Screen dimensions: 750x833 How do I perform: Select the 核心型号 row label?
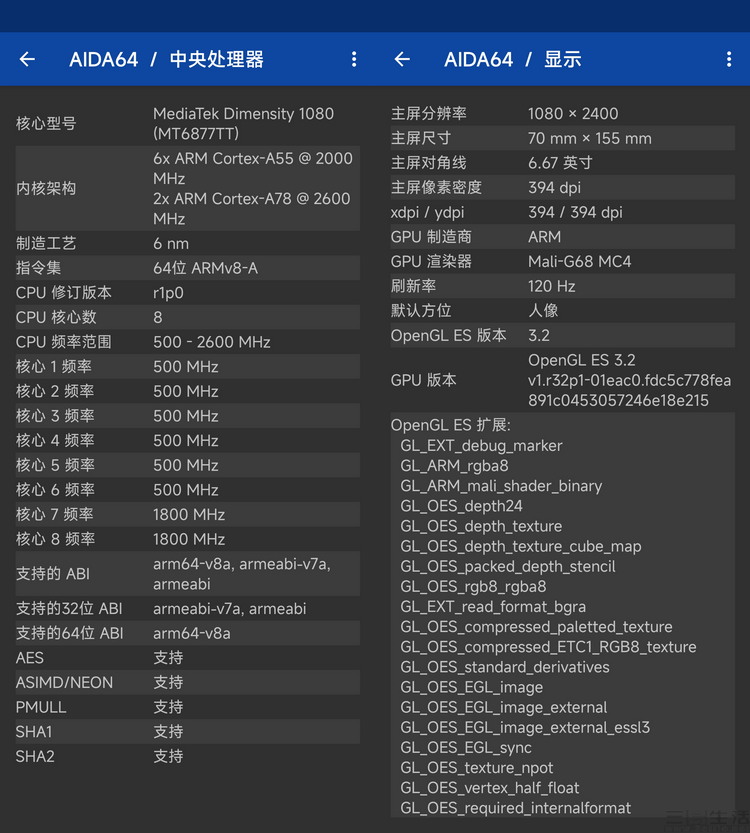46,123
